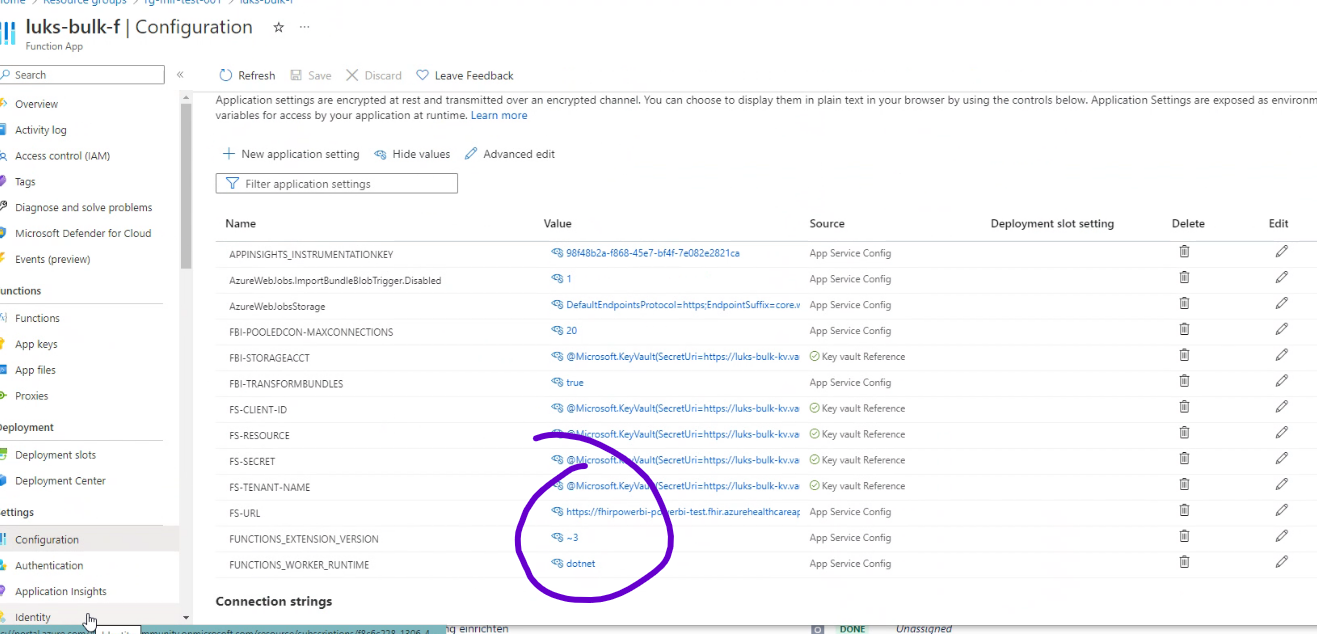This screenshot has height=634, width=1317.
Task: Toggle Hide values for application settings
Action: click(x=412, y=154)
